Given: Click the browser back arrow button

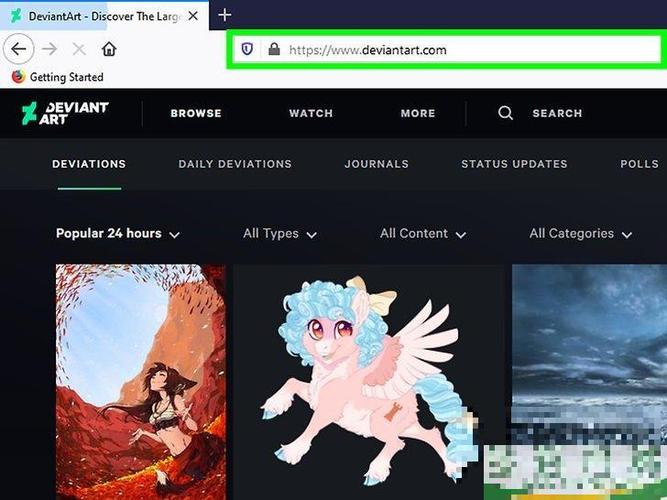Looking at the screenshot, I should point(19,49).
